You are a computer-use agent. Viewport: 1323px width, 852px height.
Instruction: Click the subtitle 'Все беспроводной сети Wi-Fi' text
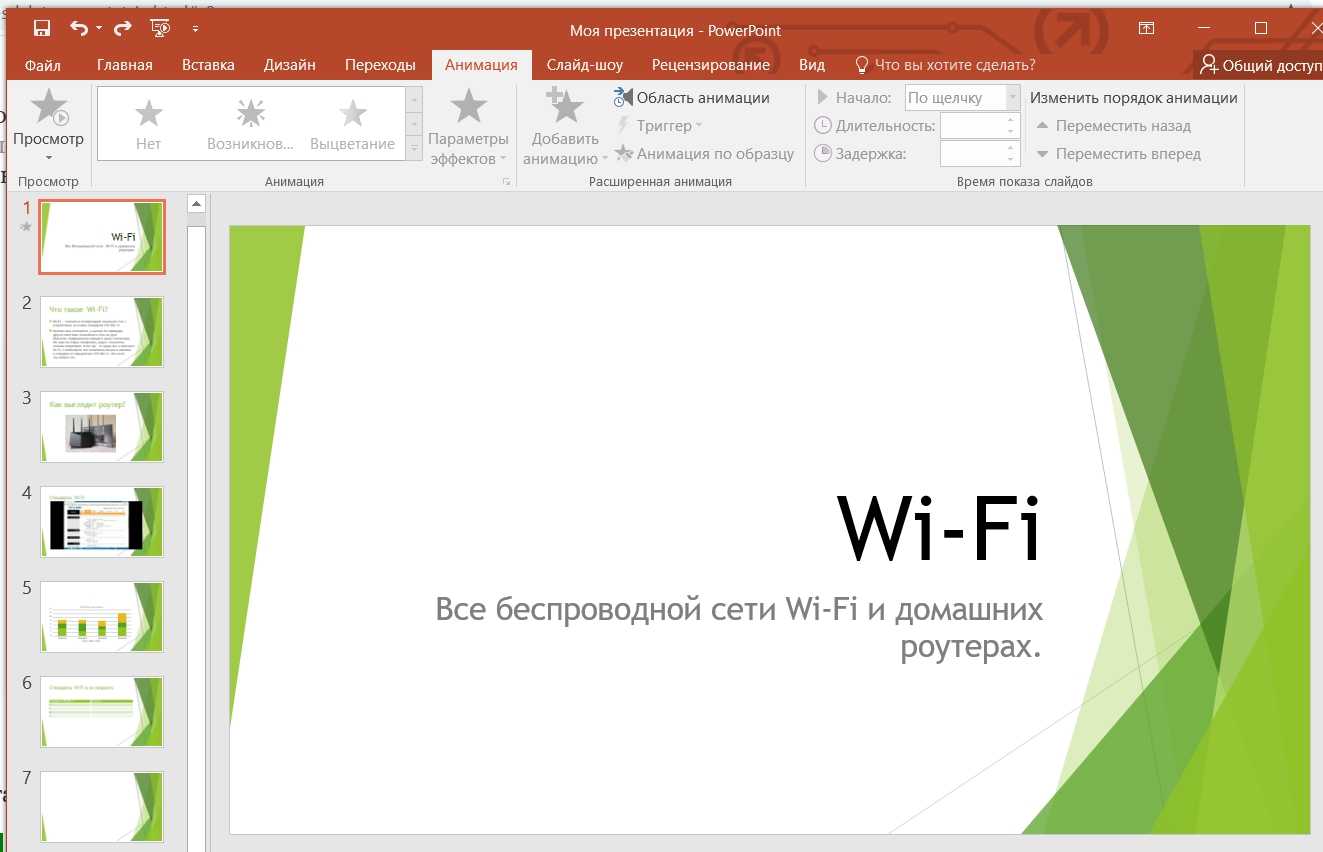point(739,627)
